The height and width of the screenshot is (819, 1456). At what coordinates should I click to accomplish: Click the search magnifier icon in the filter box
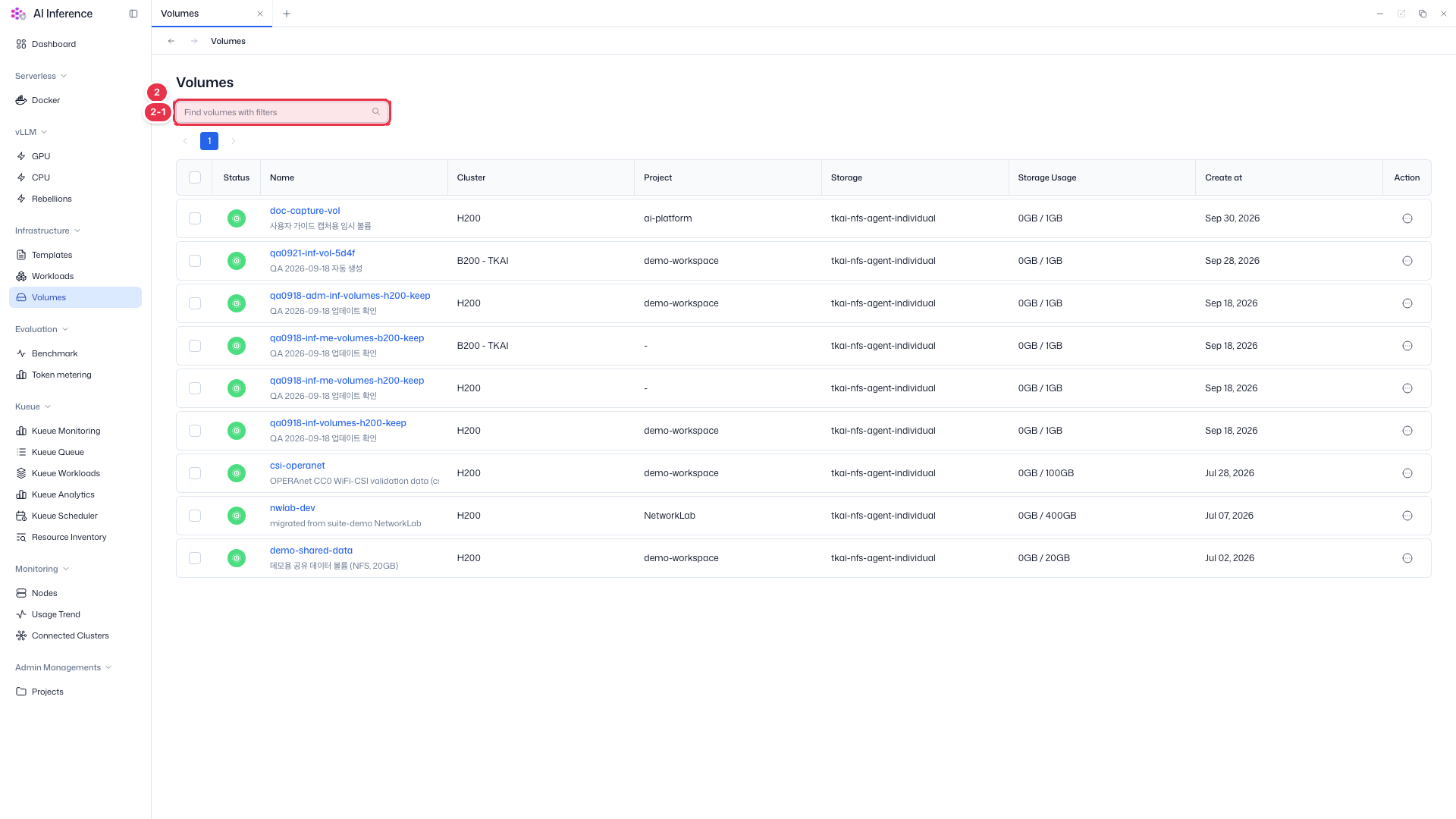pos(376,112)
